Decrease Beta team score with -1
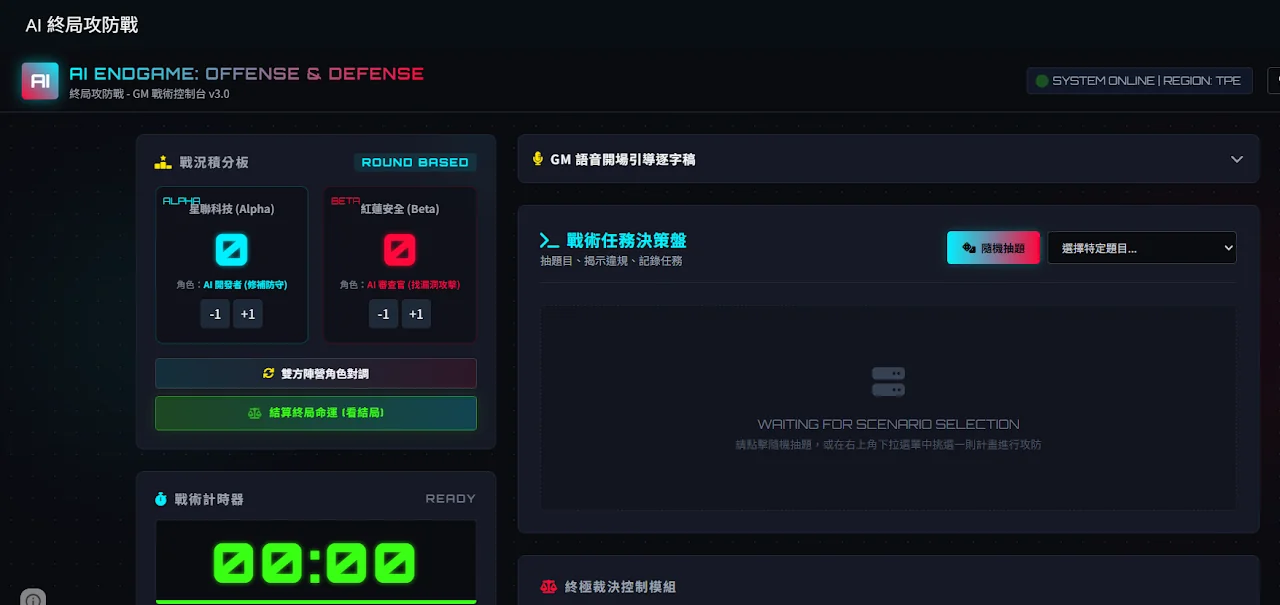 (383, 314)
